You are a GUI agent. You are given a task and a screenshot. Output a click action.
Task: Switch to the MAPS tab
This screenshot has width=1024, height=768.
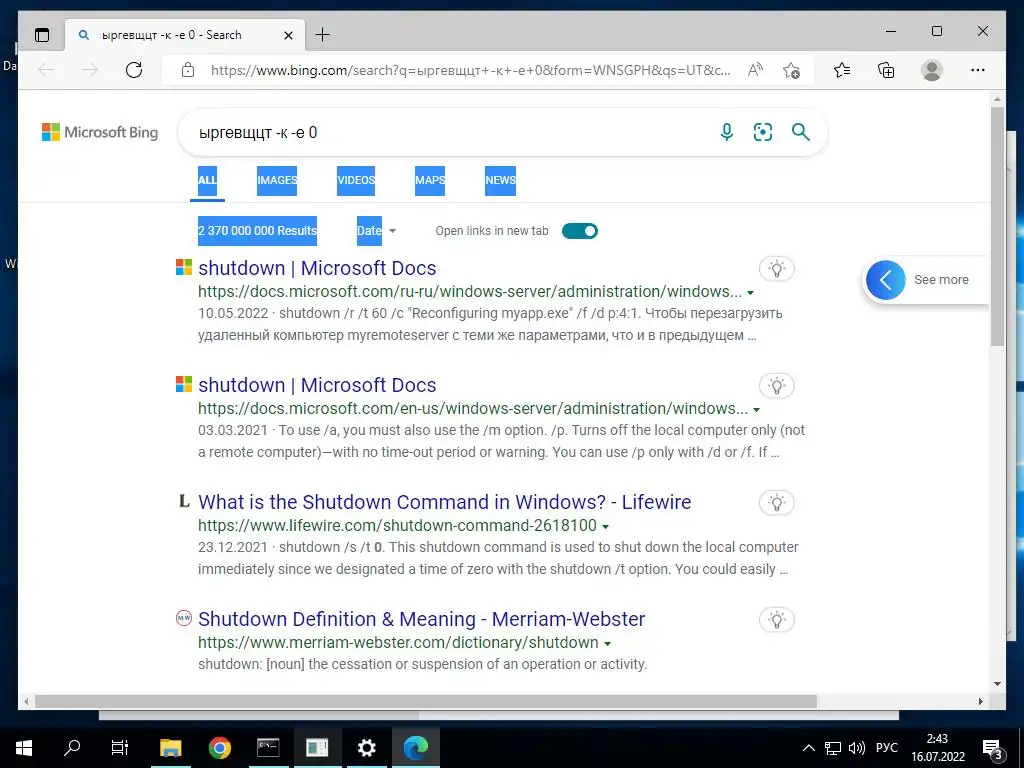(430, 180)
